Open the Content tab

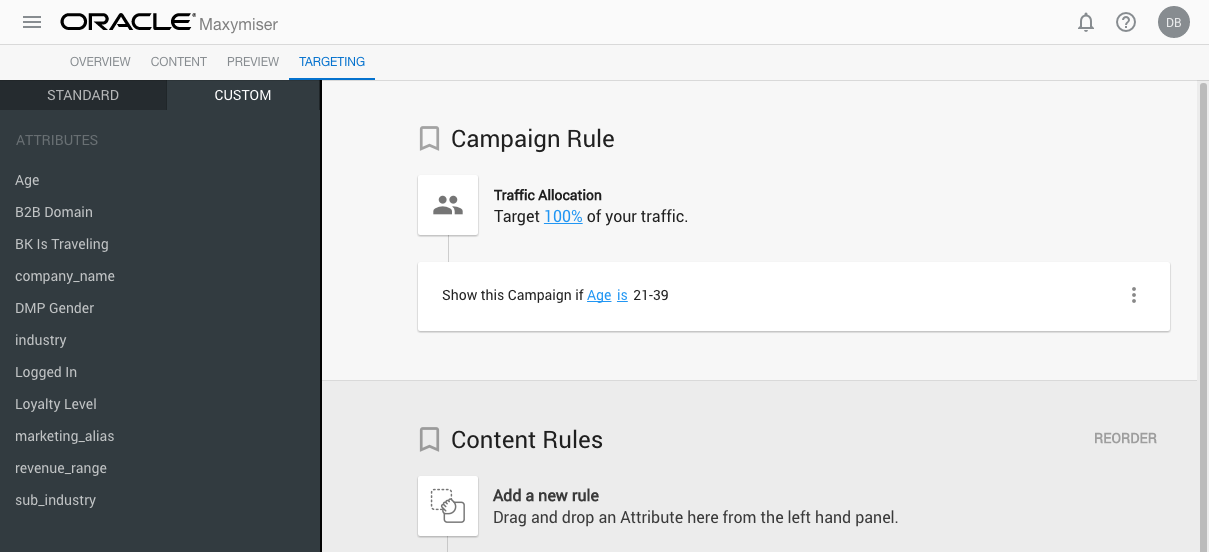point(179,62)
